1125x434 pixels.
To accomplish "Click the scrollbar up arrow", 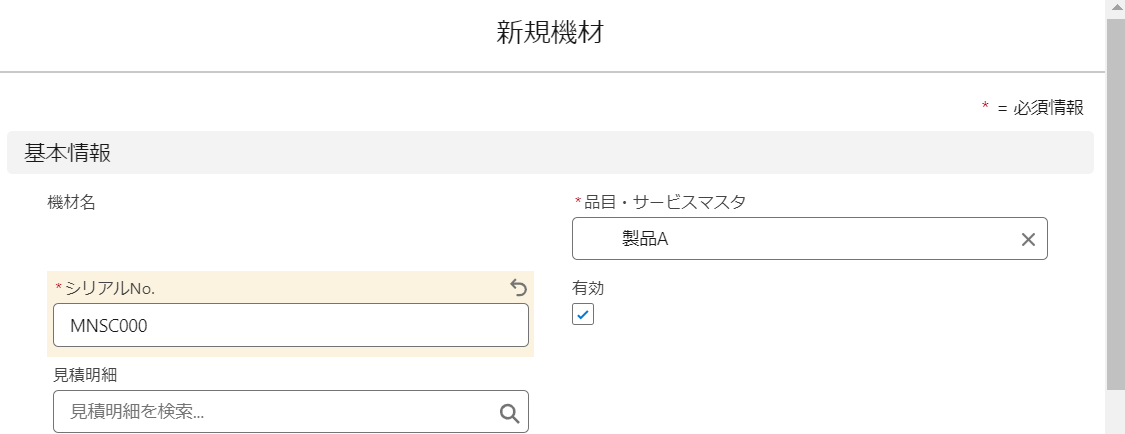I will click(x=1115, y=8).
